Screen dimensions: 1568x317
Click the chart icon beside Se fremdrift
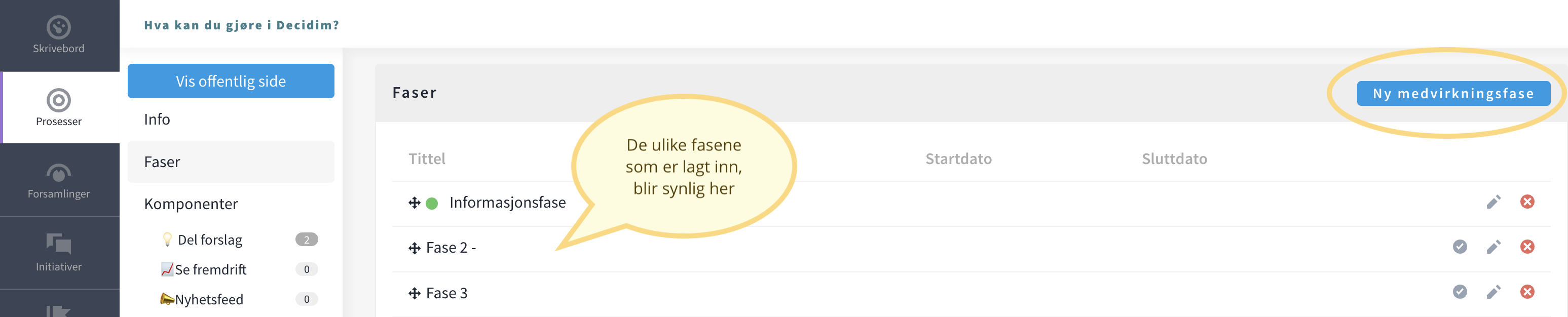[166, 268]
